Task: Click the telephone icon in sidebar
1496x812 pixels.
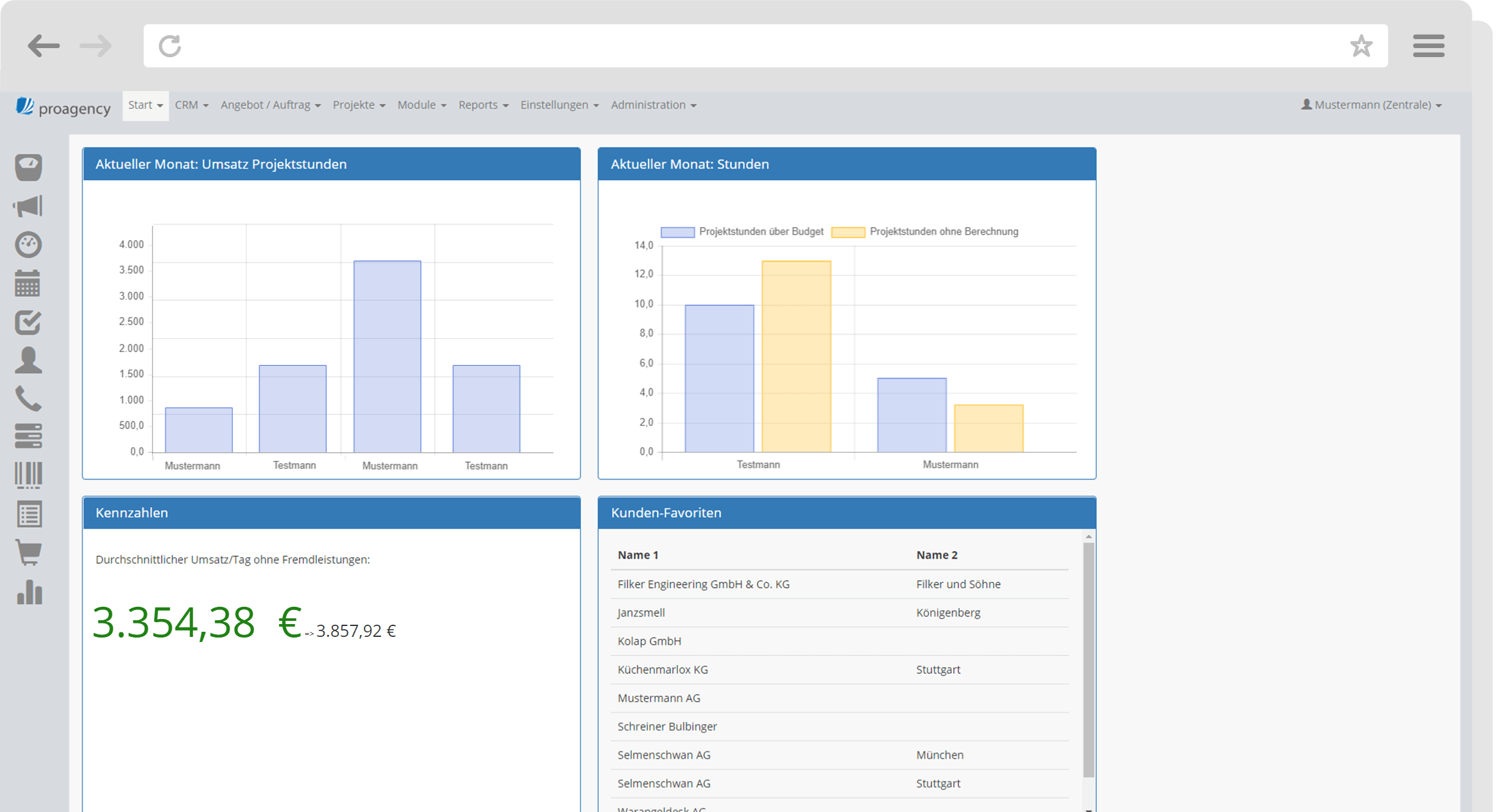Action: tap(28, 398)
